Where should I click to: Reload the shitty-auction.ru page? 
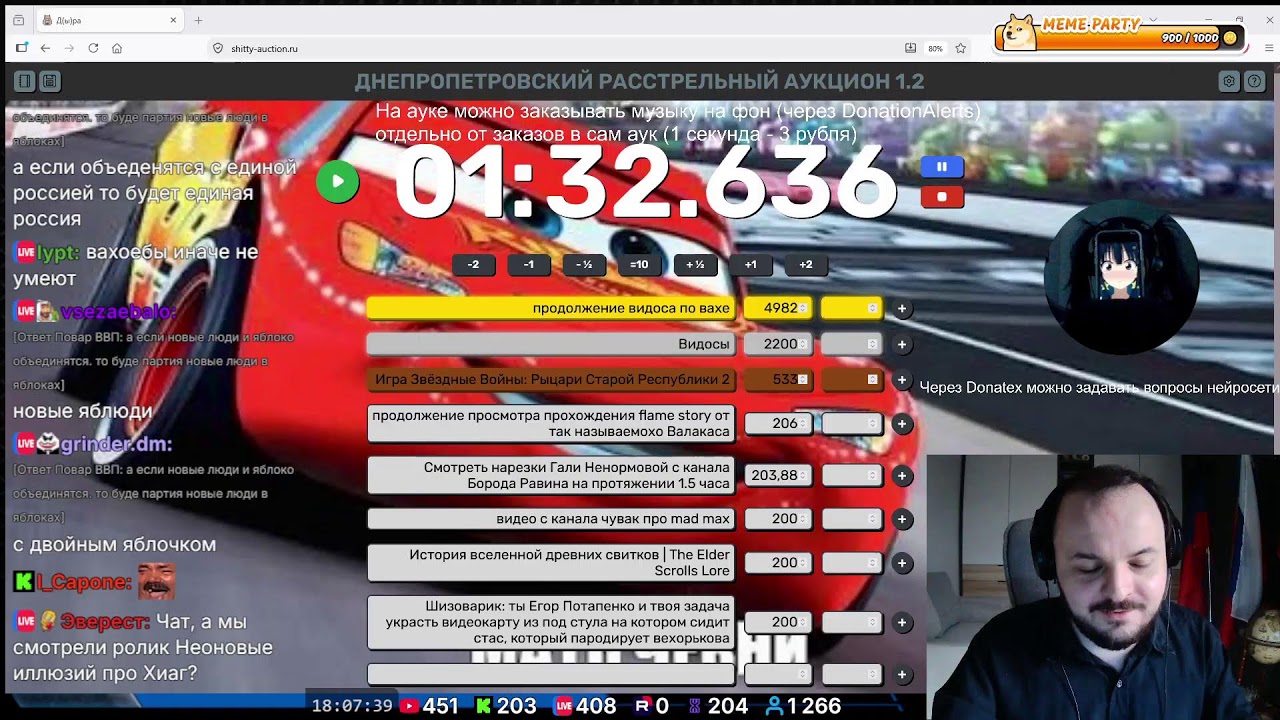pos(93,48)
